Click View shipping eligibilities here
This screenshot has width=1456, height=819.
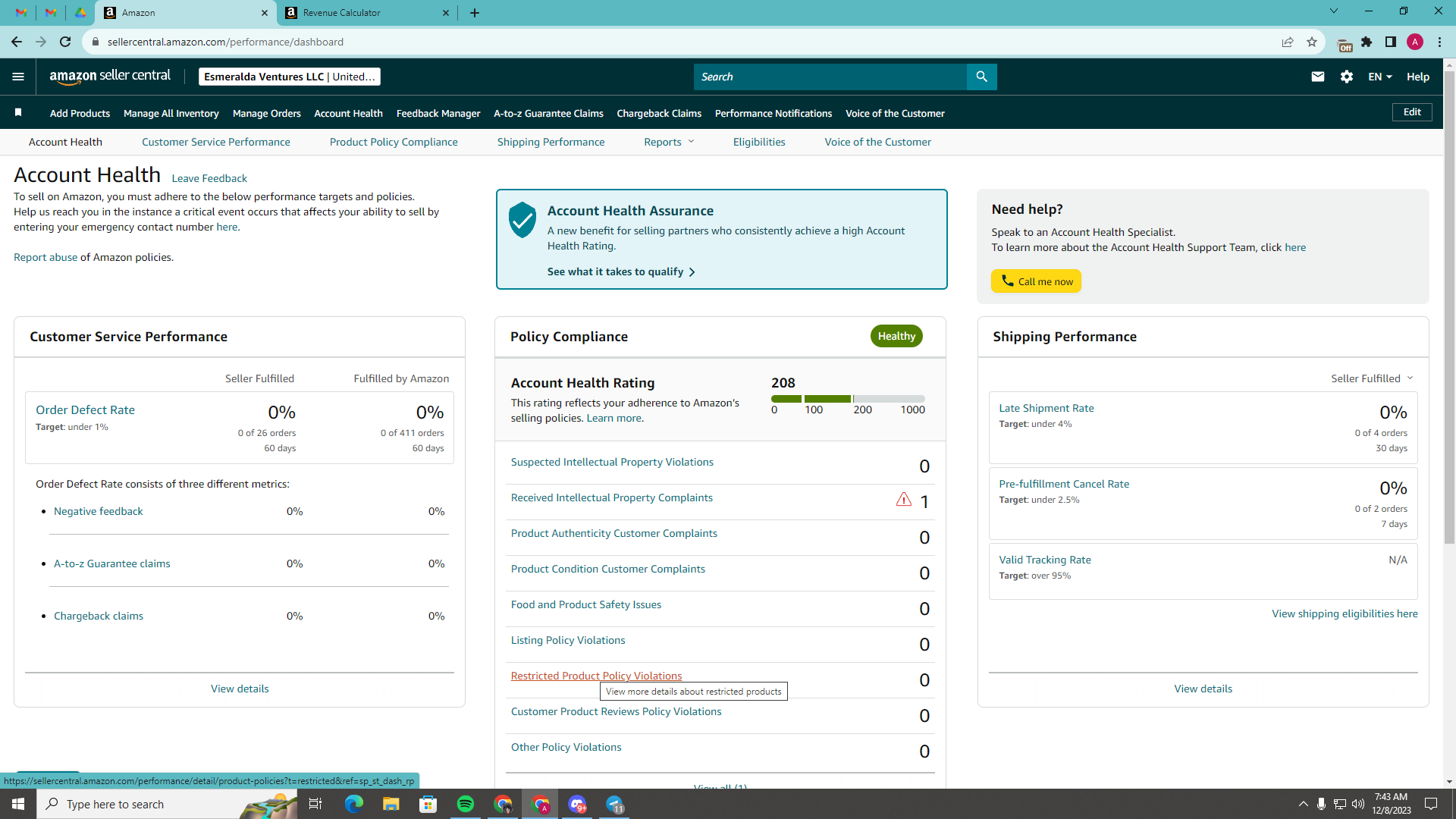tap(1345, 613)
